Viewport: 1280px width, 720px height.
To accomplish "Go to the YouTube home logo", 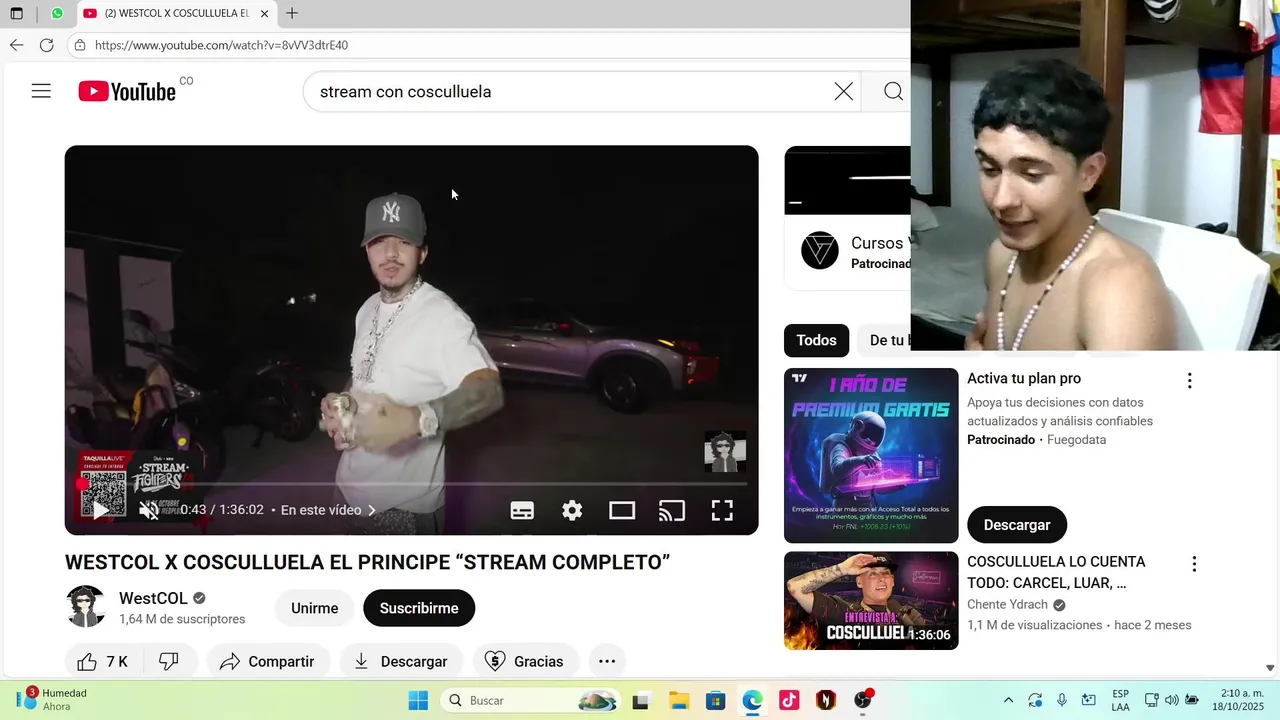I will pos(127,91).
